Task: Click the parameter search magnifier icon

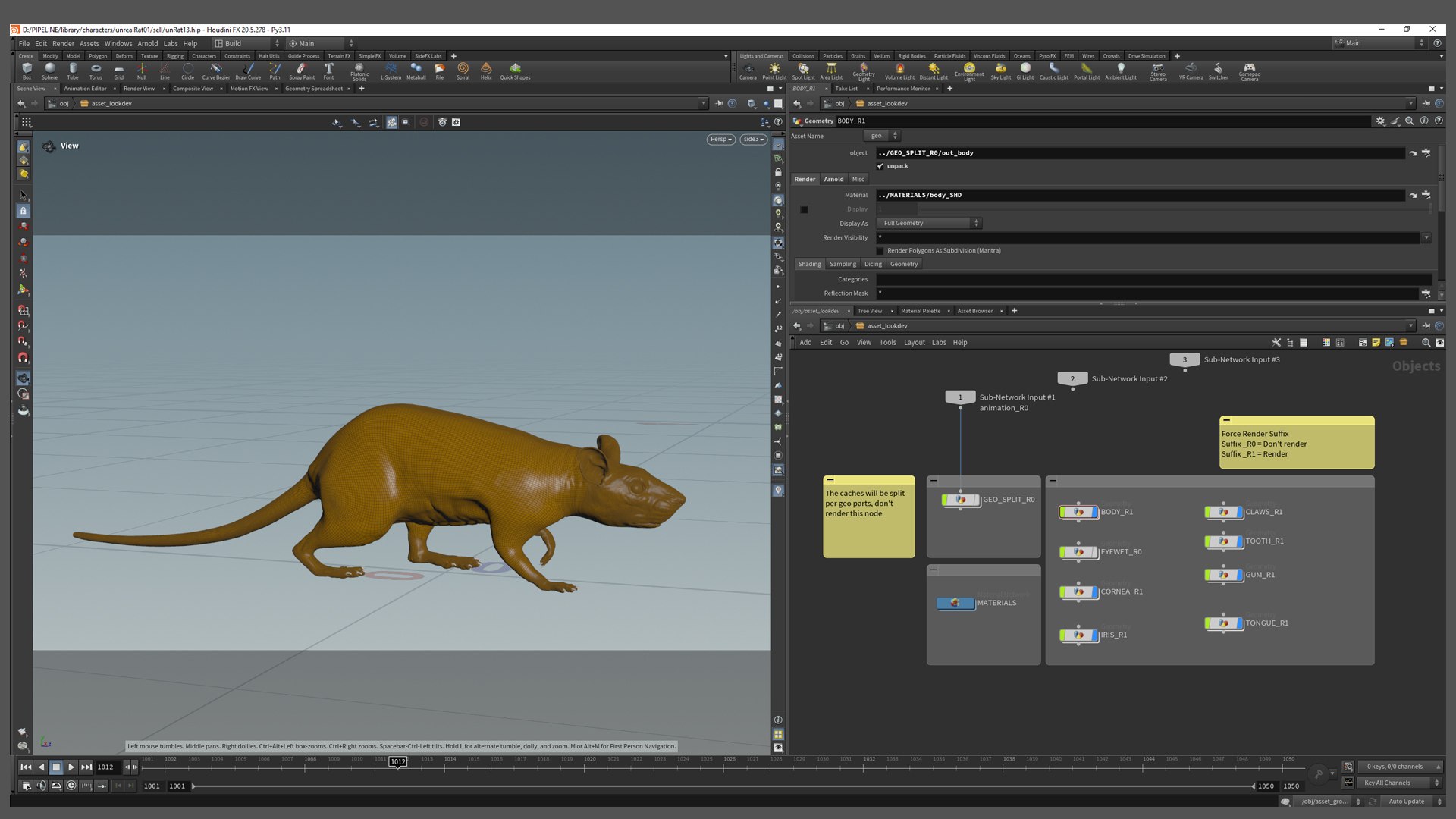Action: (1409, 121)
